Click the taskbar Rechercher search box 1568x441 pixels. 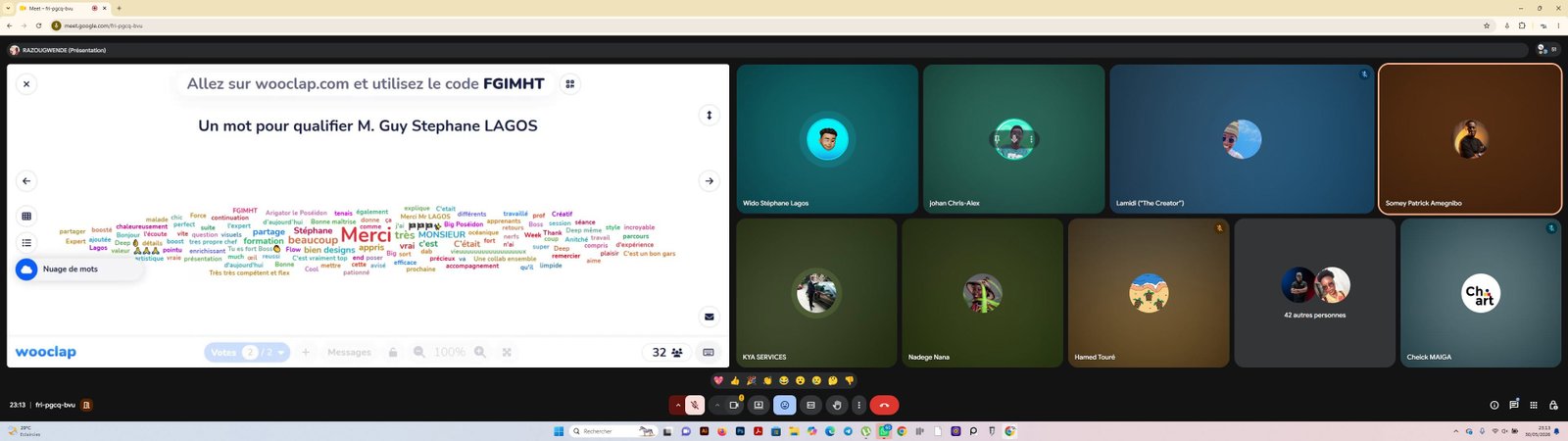click(x=613, y=431)
